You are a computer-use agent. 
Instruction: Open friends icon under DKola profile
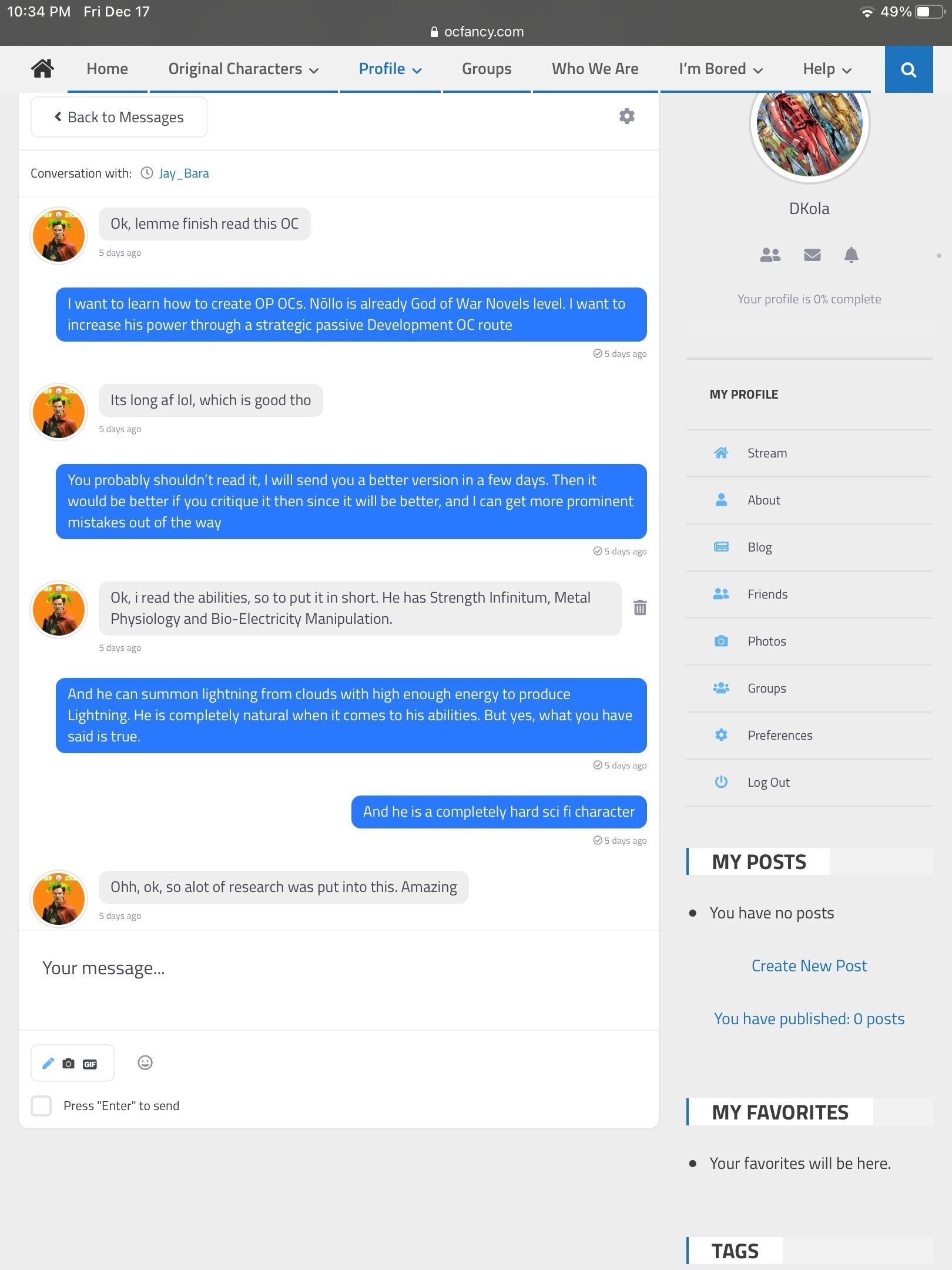click(770, 255)
